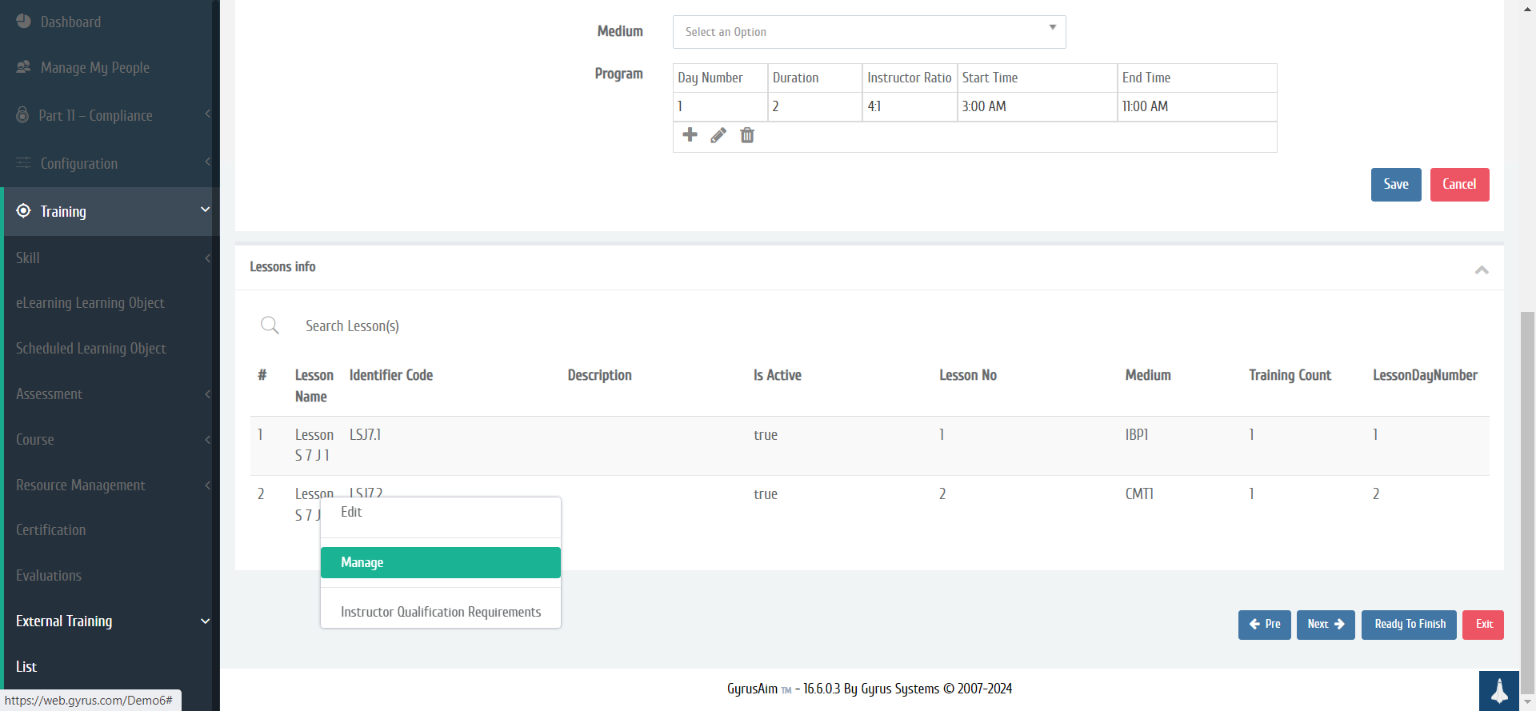Viewport: 1536px width, 711px height.
Task: Collapse the Lessons info panel
Action: [x=1481, y=269]
